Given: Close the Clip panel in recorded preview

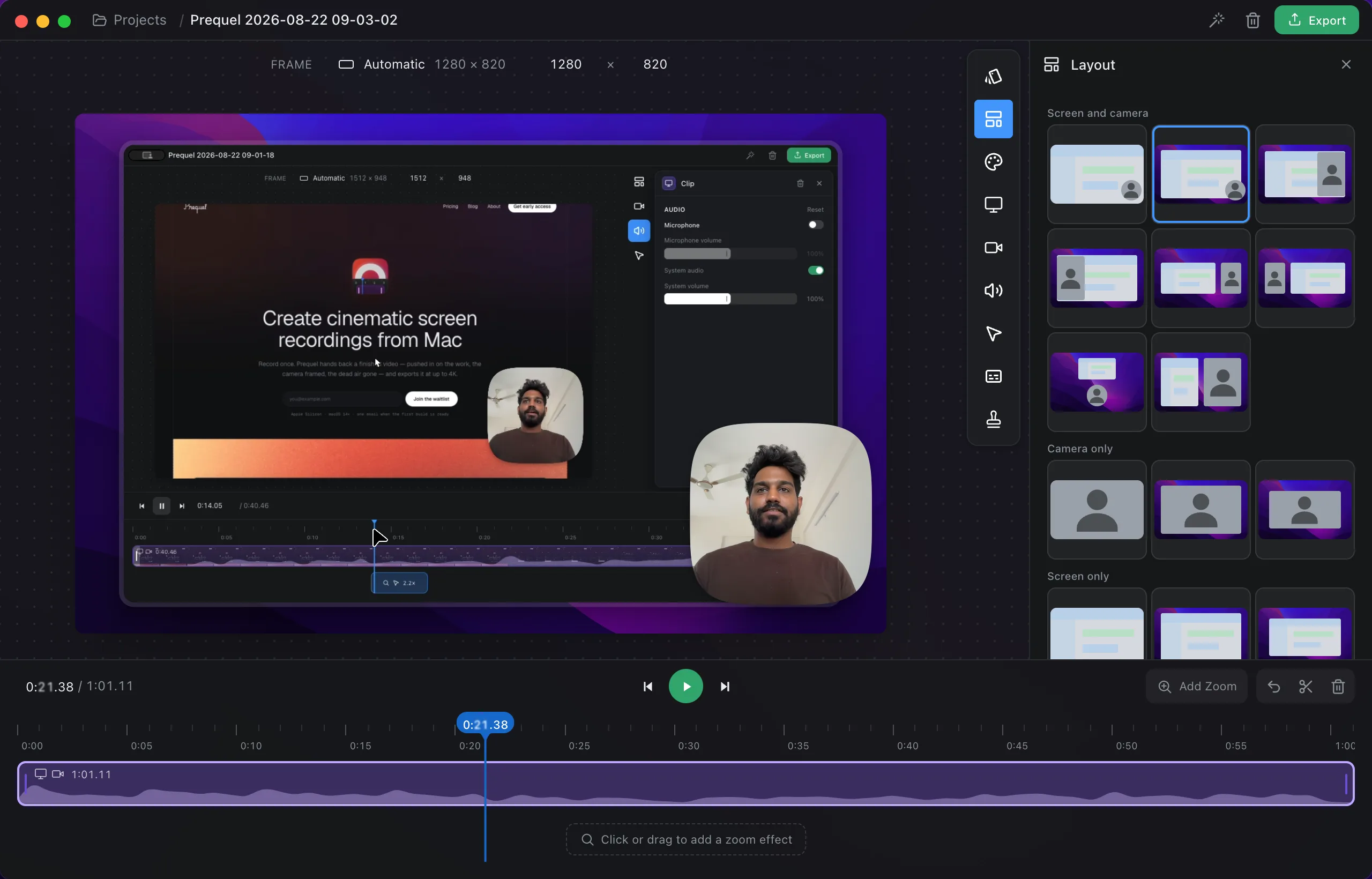Looking at the screenshot, I should [x=819, y=183].
